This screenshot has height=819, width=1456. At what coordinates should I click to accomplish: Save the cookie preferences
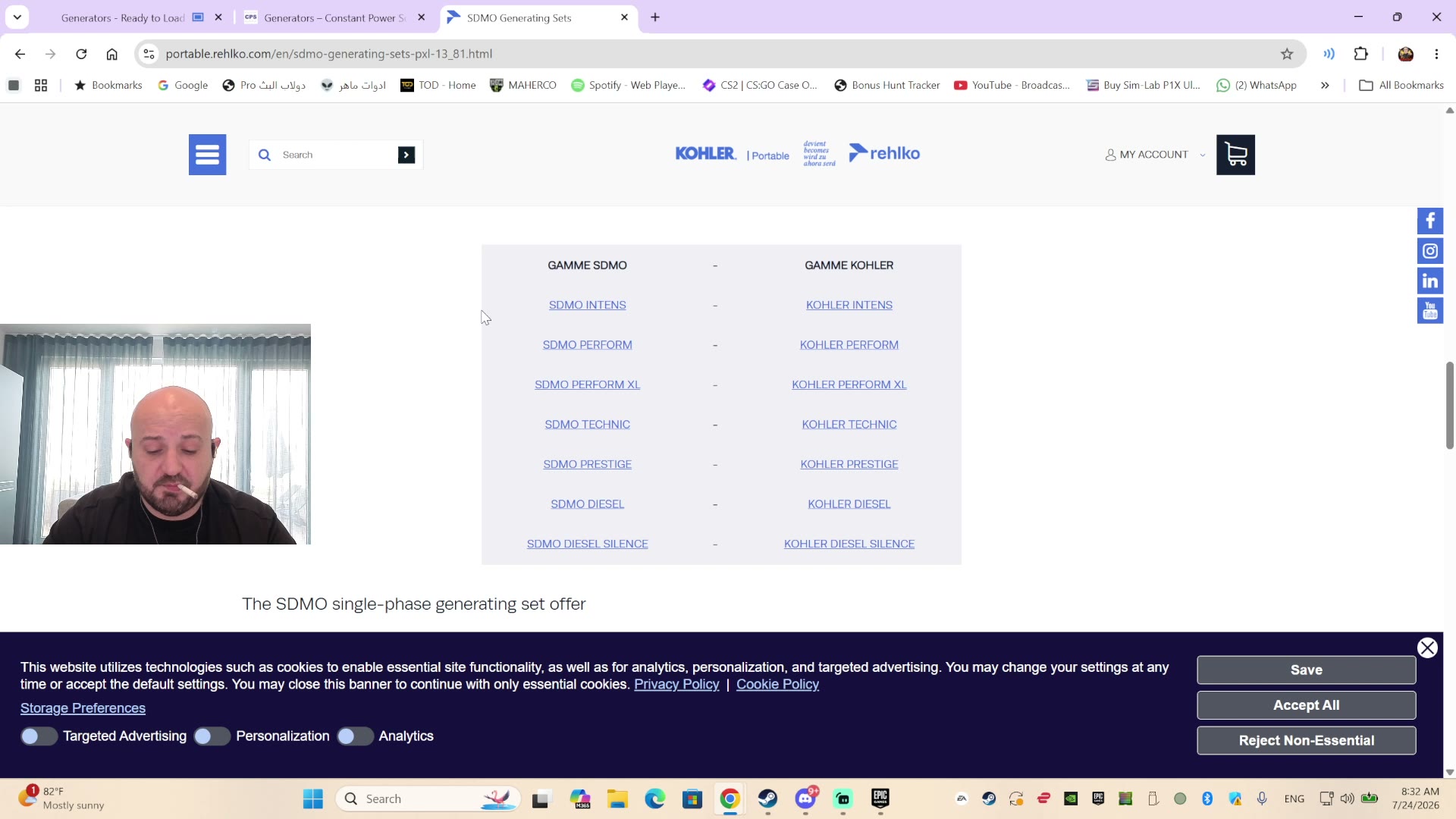[1306, 670]
